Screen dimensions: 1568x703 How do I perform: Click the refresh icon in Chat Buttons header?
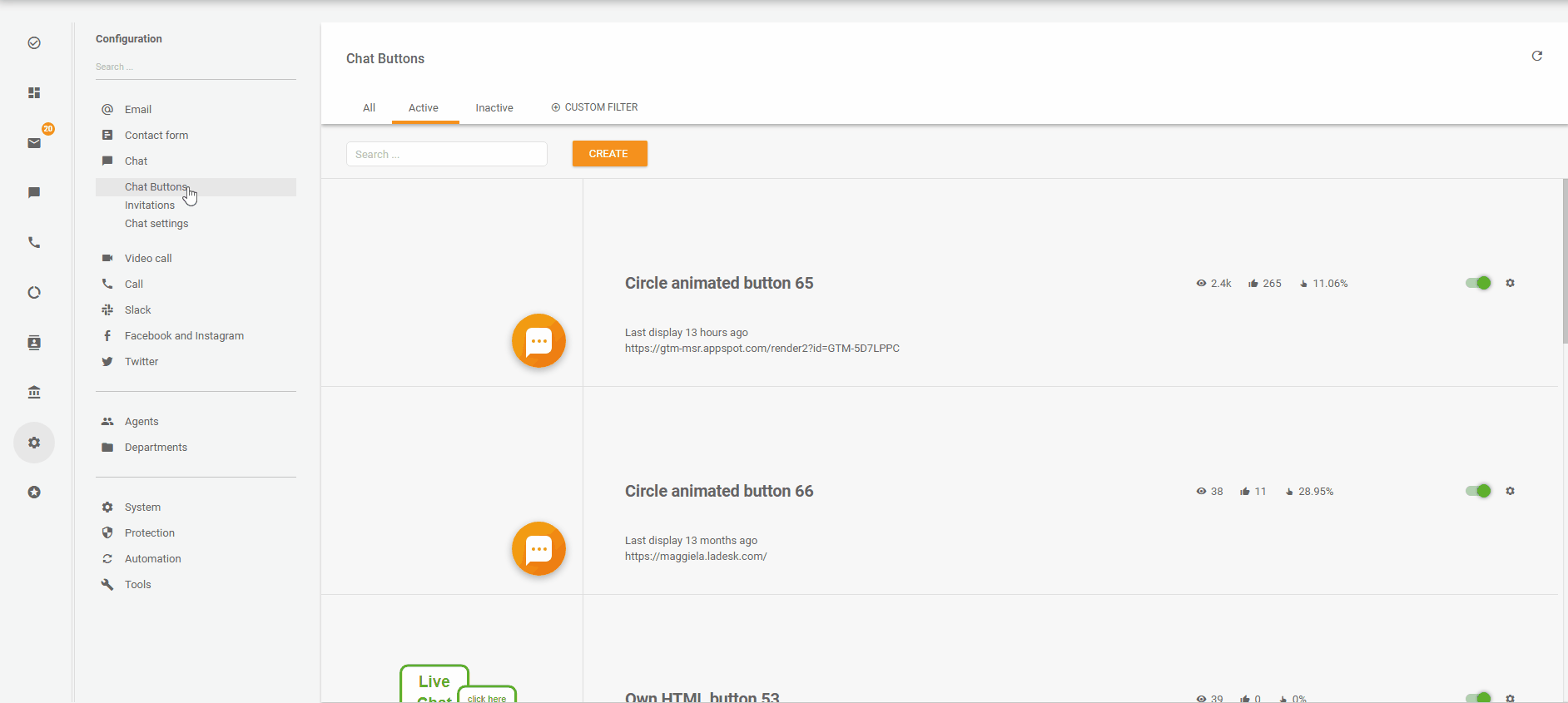coord(1536,56)
